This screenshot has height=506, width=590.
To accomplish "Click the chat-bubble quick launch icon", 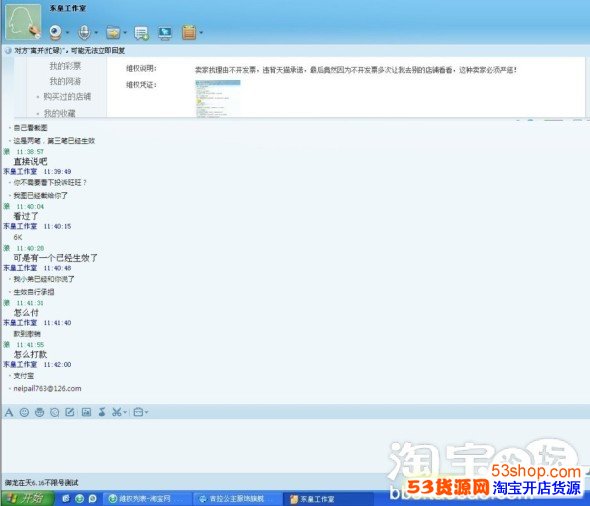I will coord(93,499).
